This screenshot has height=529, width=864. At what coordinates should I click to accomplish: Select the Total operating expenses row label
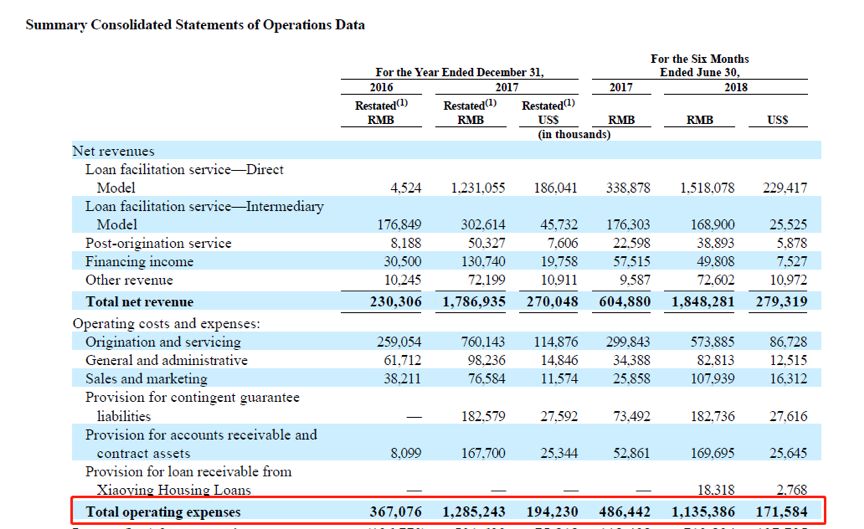[163, 512]
